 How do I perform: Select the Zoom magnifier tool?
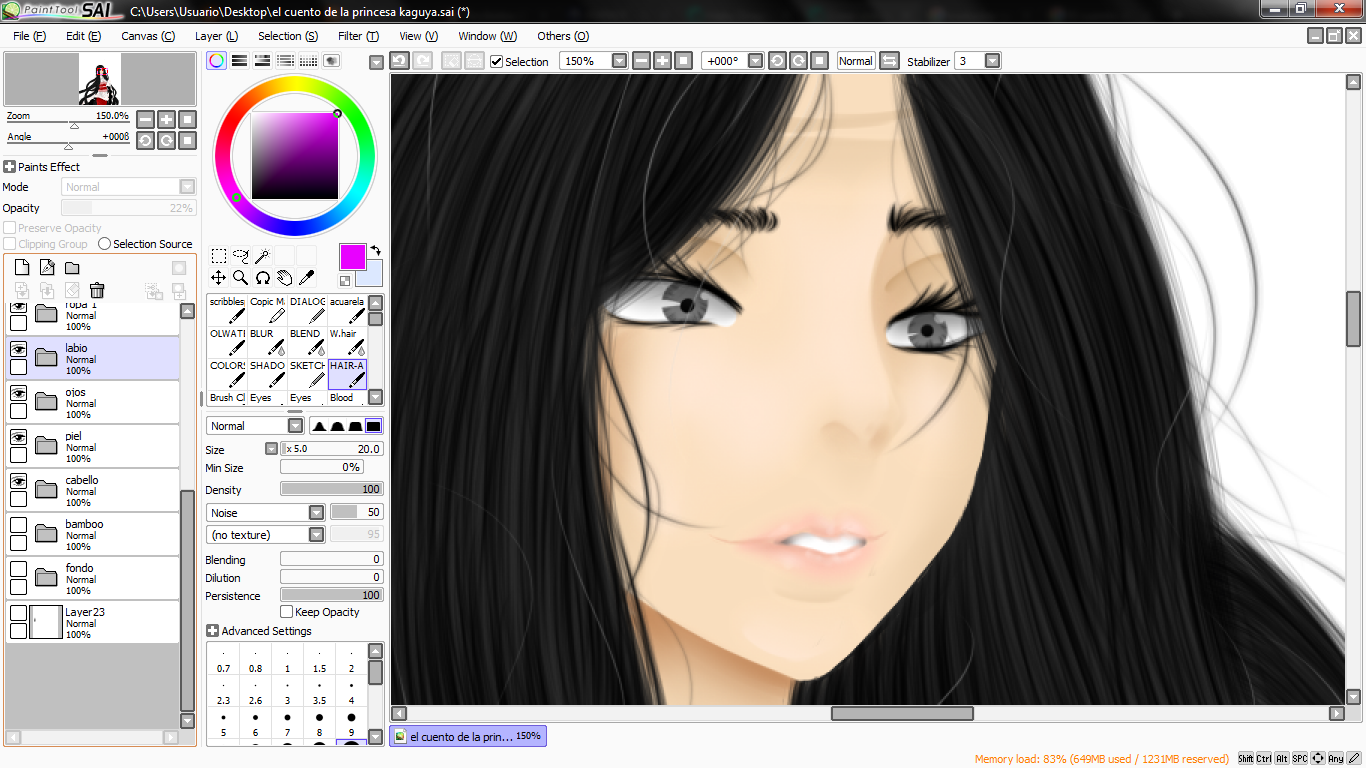click(x=240, y=277)
